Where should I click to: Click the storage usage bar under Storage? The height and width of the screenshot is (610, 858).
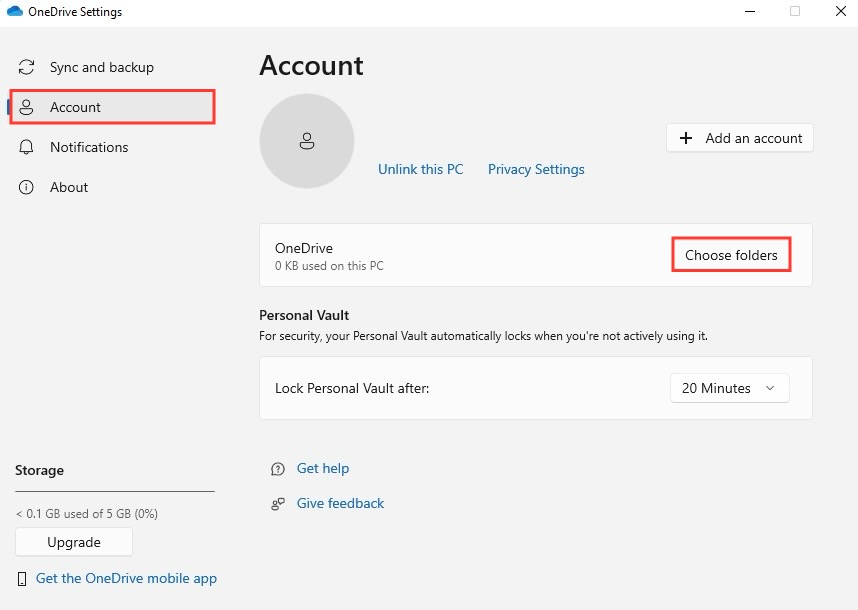coord(114,490)
